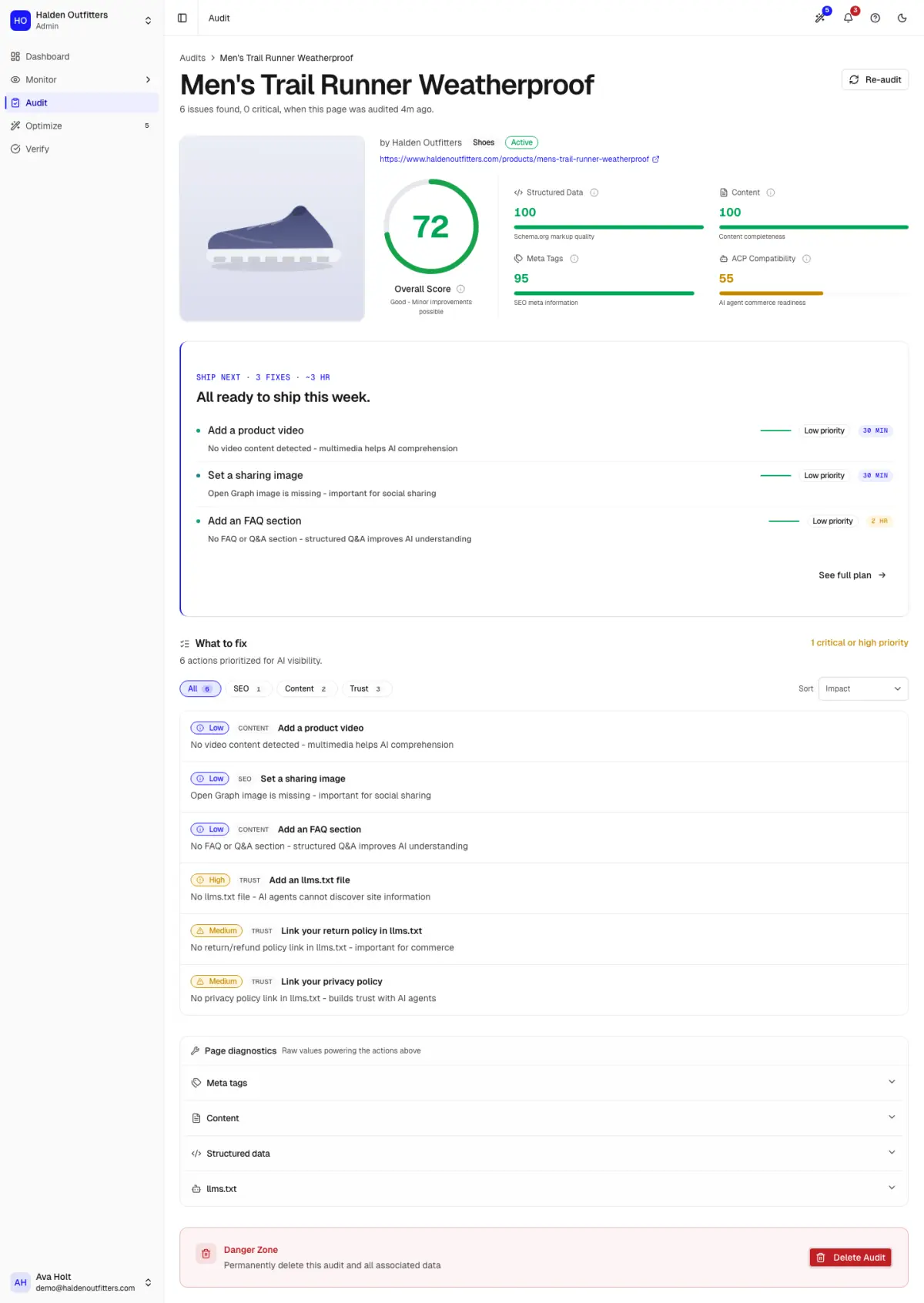Click the Delete Audit button
The height and width of the screenshot is (1303, 924).
click(x=851, y=1258)
